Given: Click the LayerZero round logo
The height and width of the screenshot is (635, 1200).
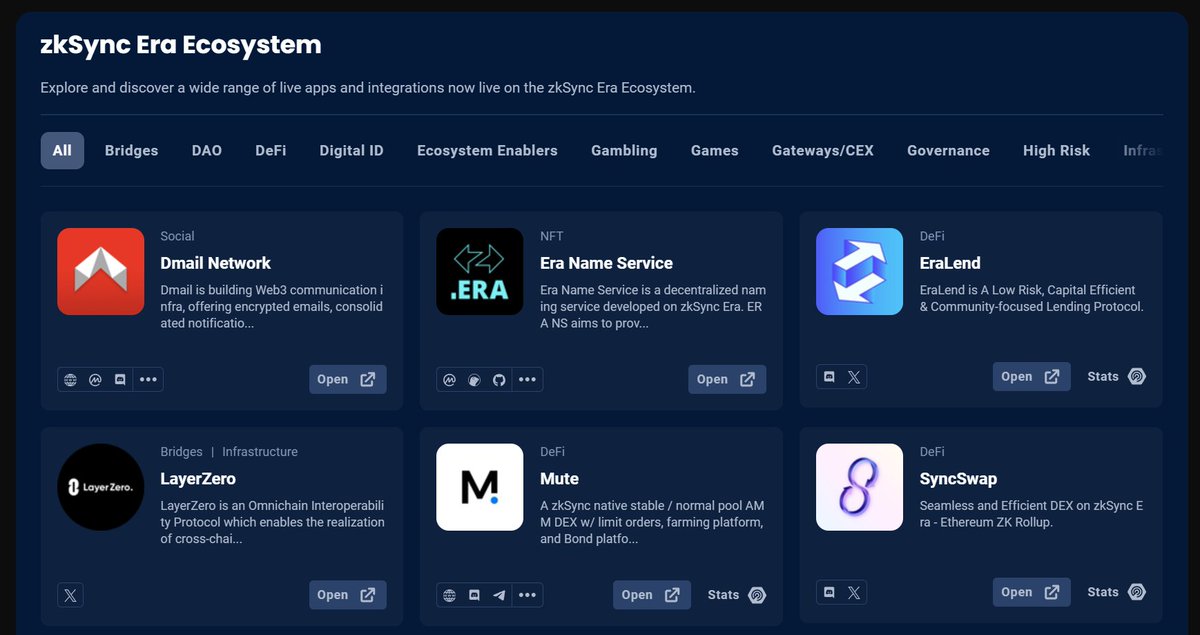Looking at the screenshot, I should 100,487.
